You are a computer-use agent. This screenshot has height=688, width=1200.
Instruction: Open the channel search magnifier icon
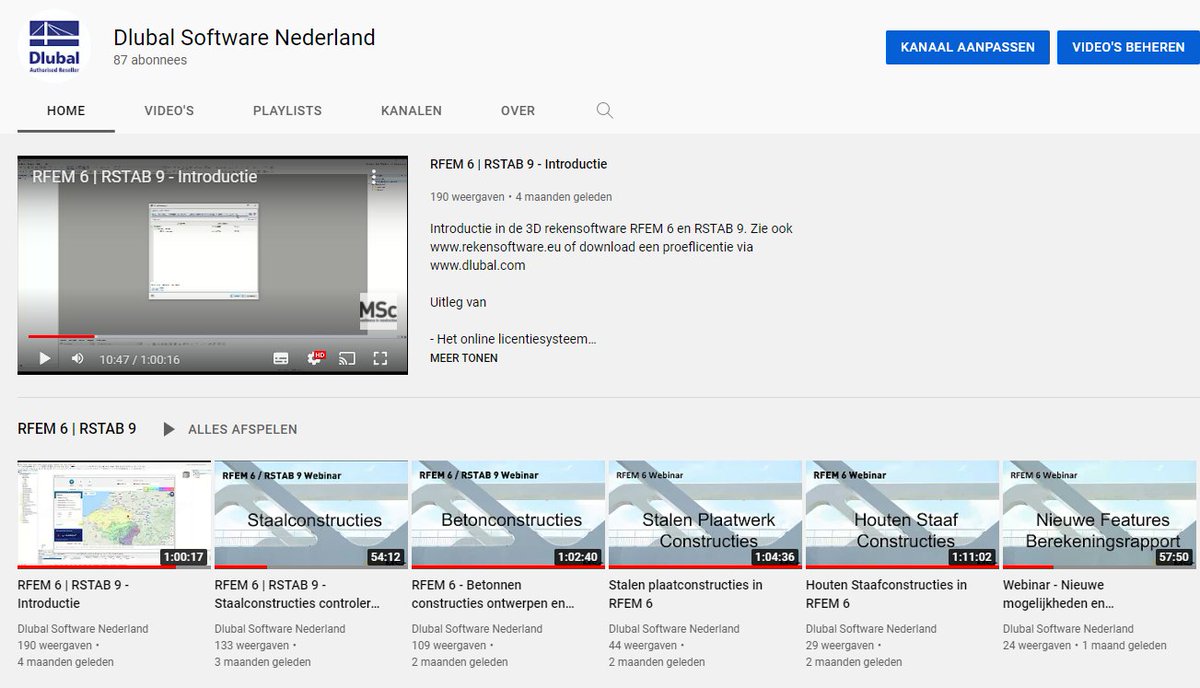(x=604, y=110)
